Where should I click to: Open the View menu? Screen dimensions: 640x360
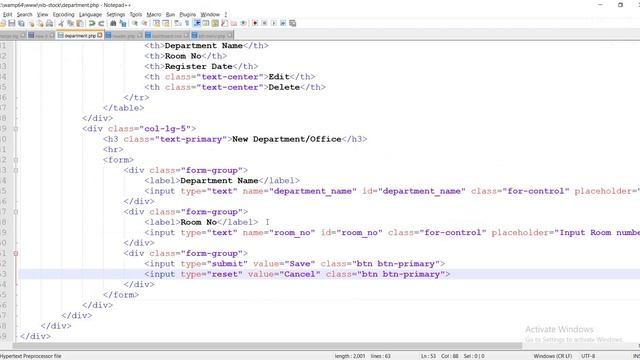coord(42,14)
